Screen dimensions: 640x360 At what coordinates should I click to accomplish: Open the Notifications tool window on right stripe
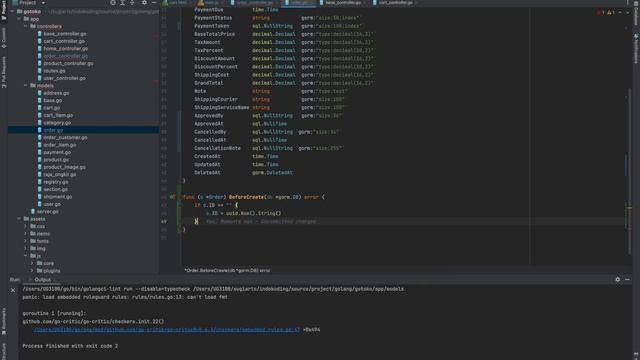point(636,49)
